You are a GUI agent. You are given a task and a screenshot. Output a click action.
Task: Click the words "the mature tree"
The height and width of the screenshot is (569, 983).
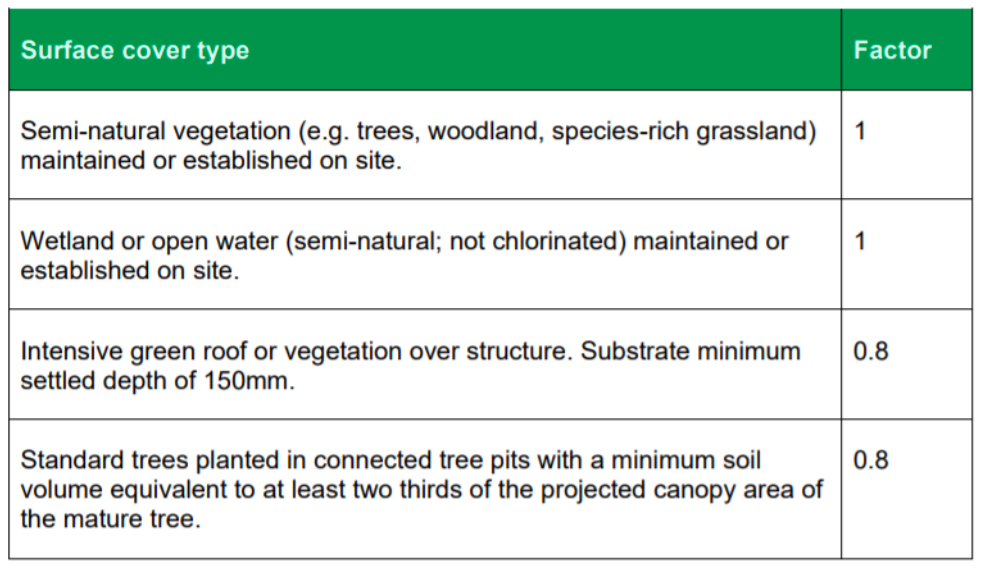(x=110, y=519)
